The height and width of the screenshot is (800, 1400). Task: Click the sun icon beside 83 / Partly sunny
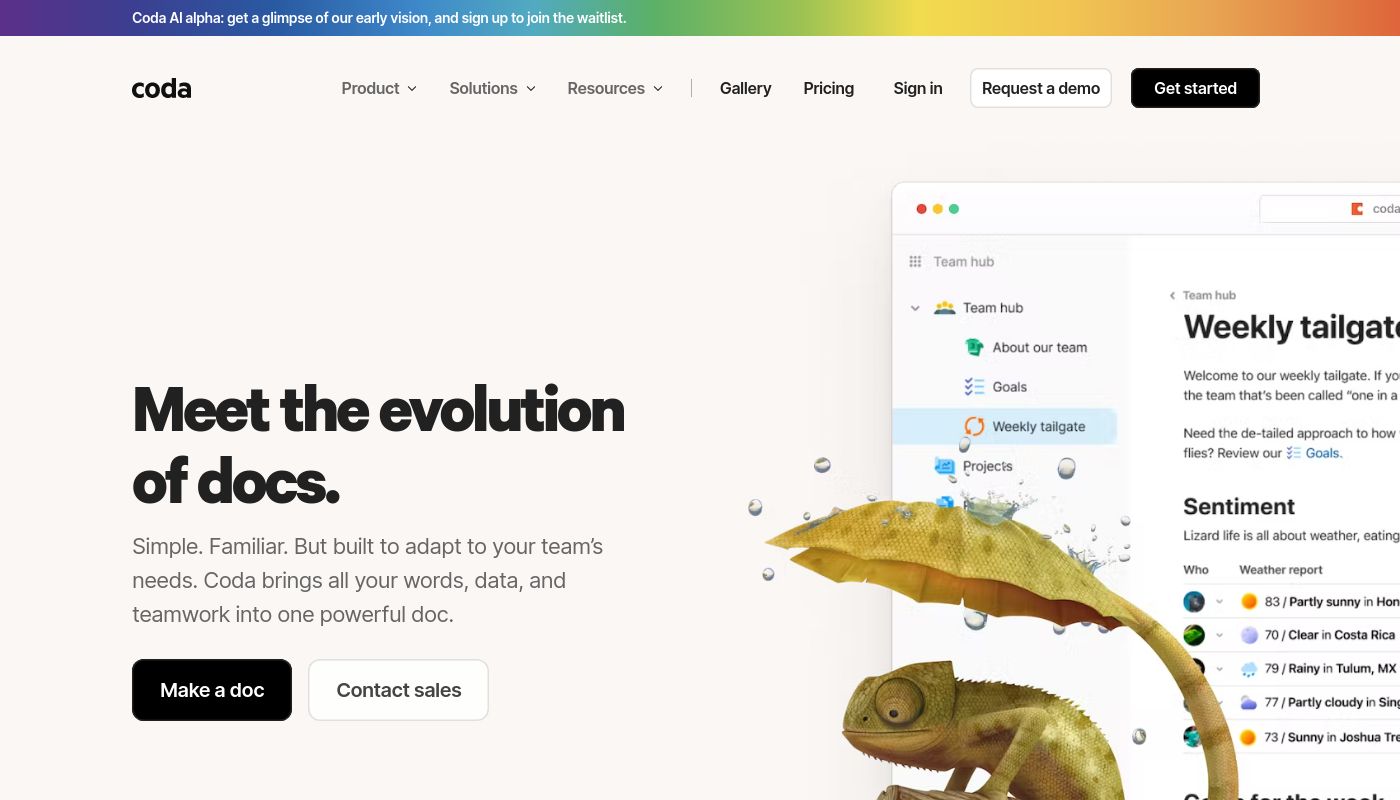[x=1249, y=602]
